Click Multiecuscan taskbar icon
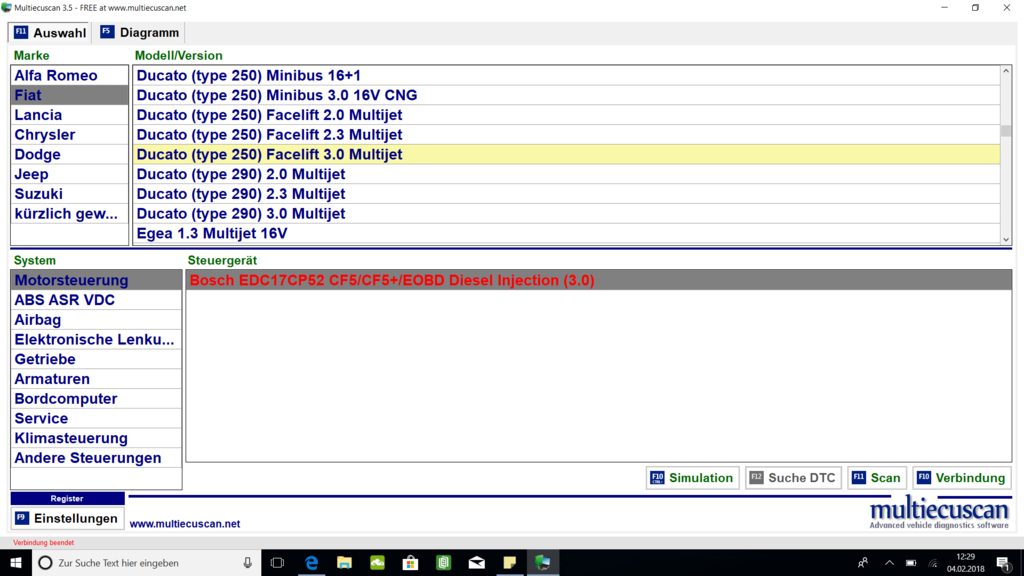This screenshot has height=576, width=1024. (543, 562)
